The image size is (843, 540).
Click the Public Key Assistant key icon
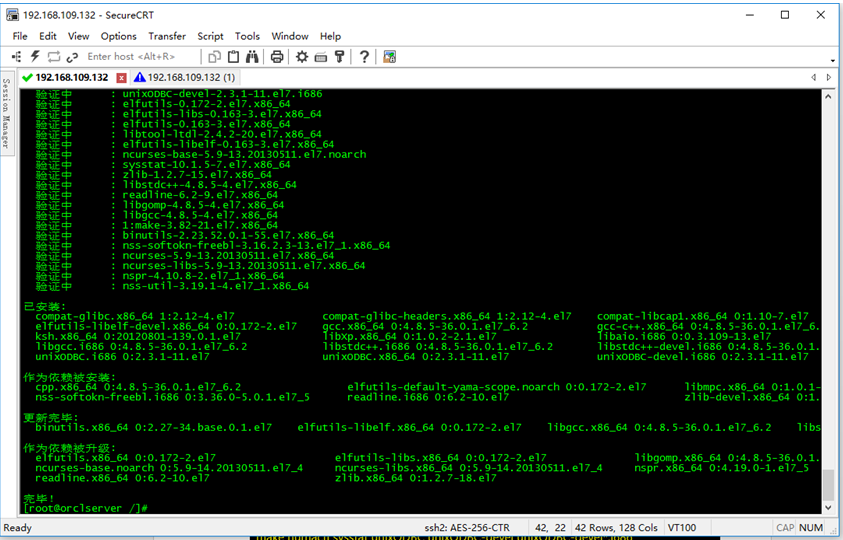[339, 56]
